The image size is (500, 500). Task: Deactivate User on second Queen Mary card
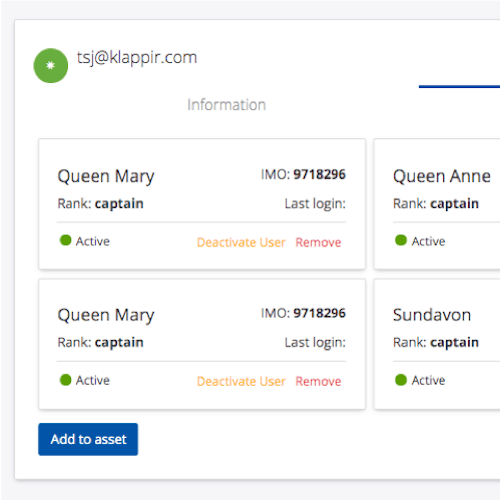[x=241, y=381]
